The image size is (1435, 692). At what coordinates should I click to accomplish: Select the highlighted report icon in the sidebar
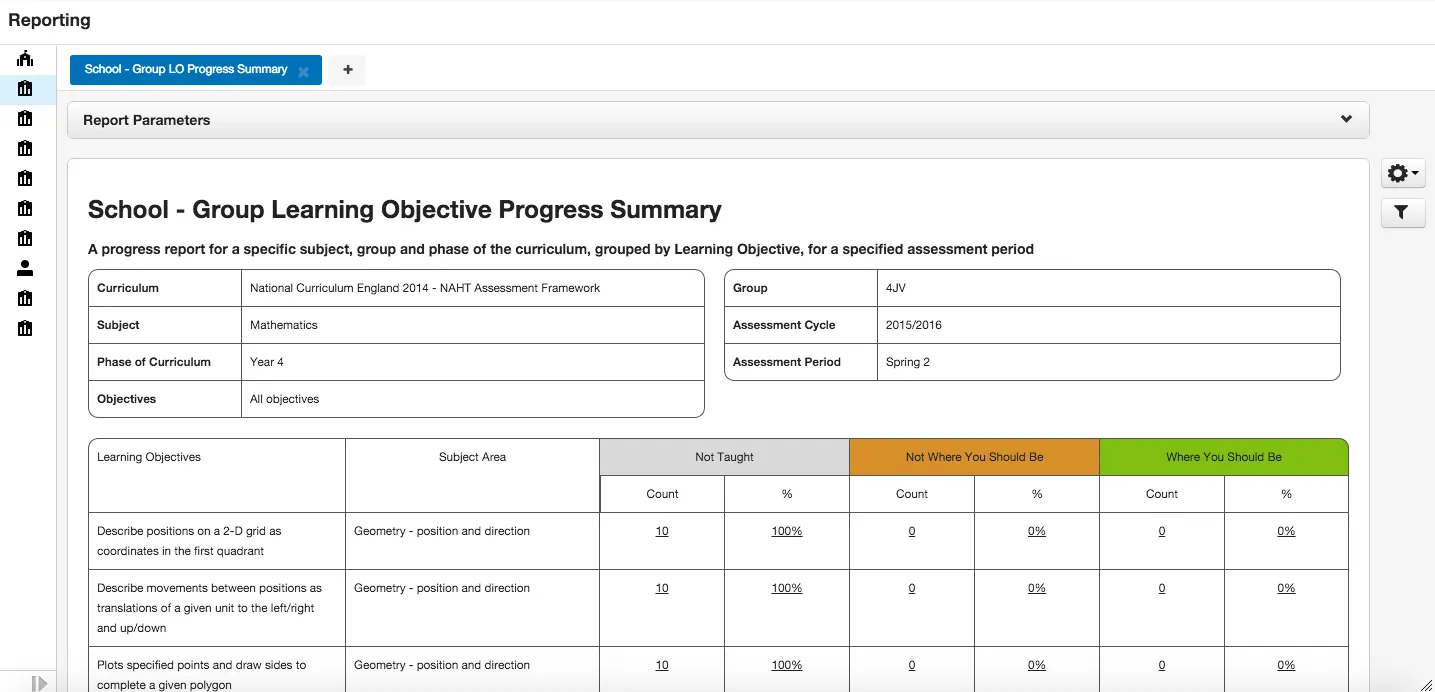click(x=25, y=89)
